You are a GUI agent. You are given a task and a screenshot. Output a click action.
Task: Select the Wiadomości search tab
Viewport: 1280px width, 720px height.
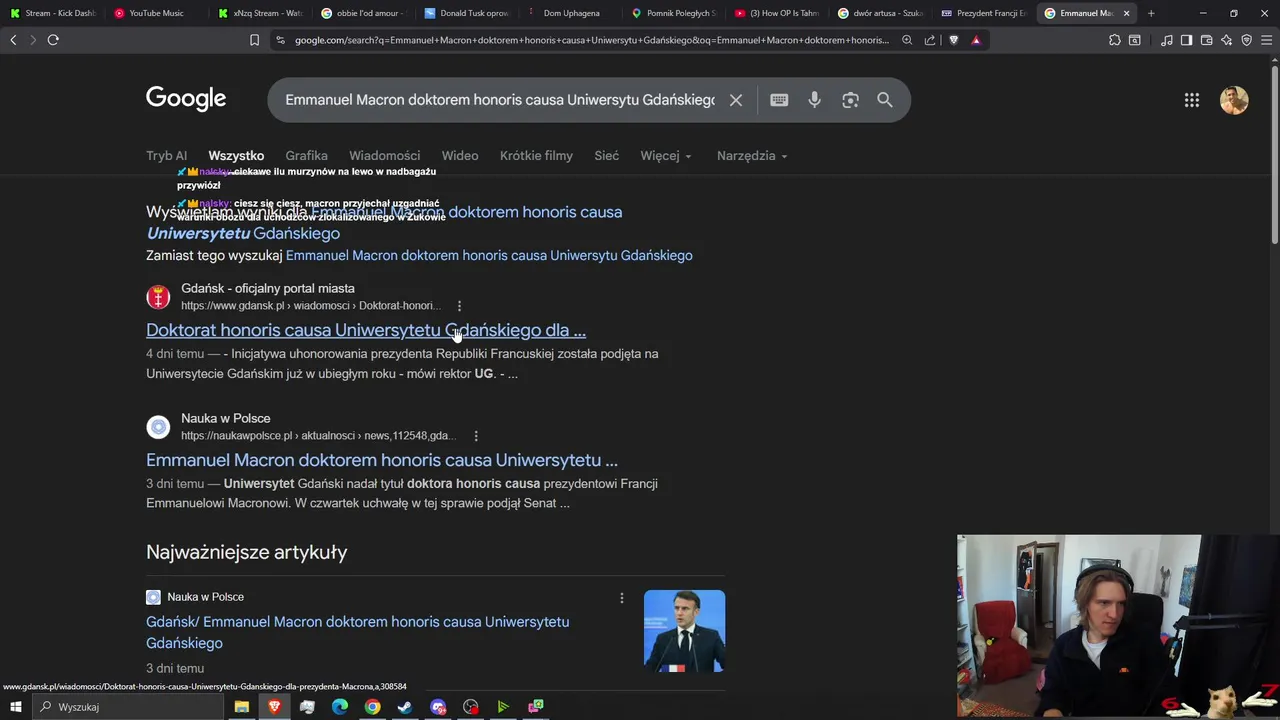(x=384, y=156)
